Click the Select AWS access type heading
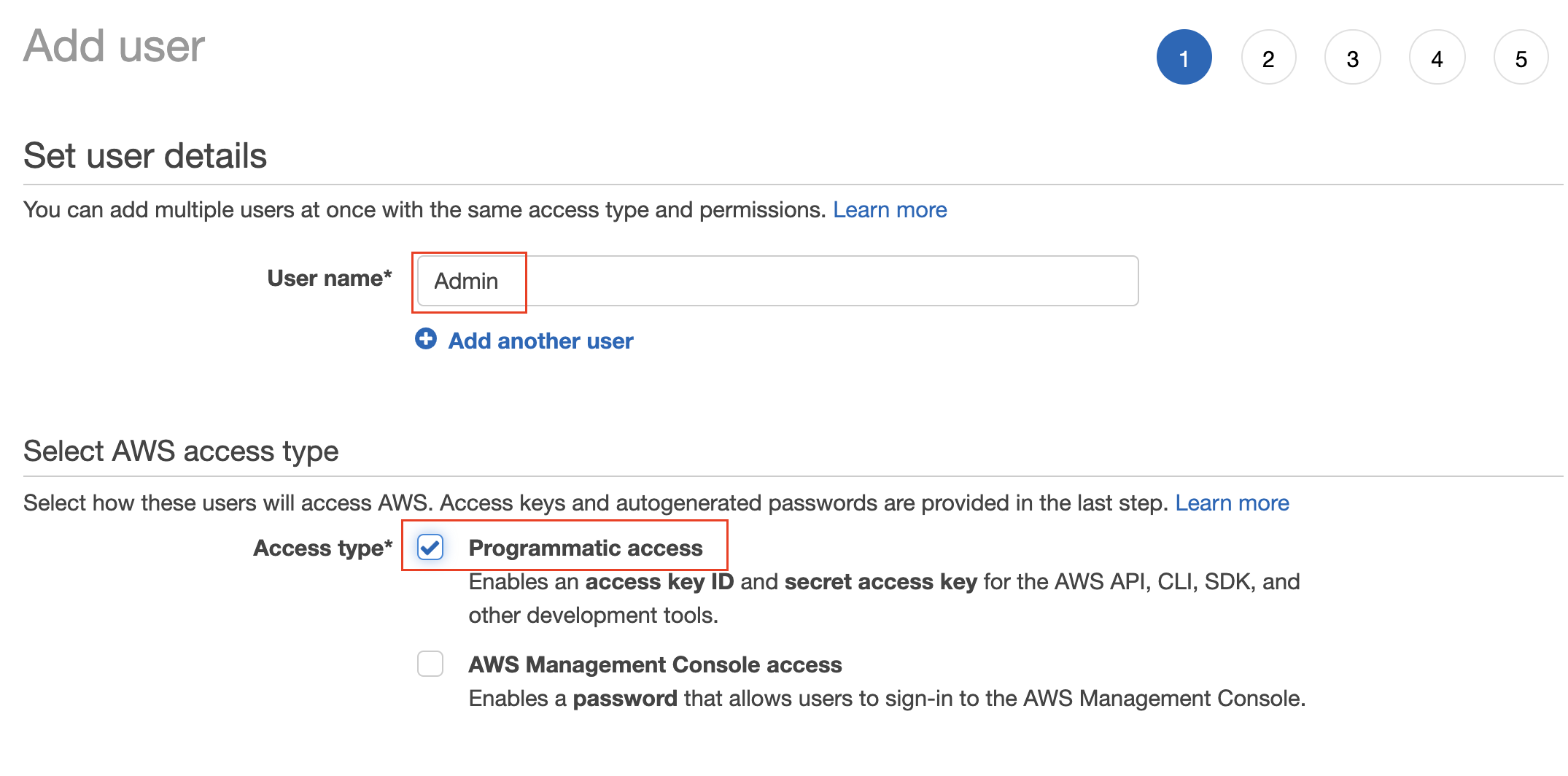 [181, 451]
